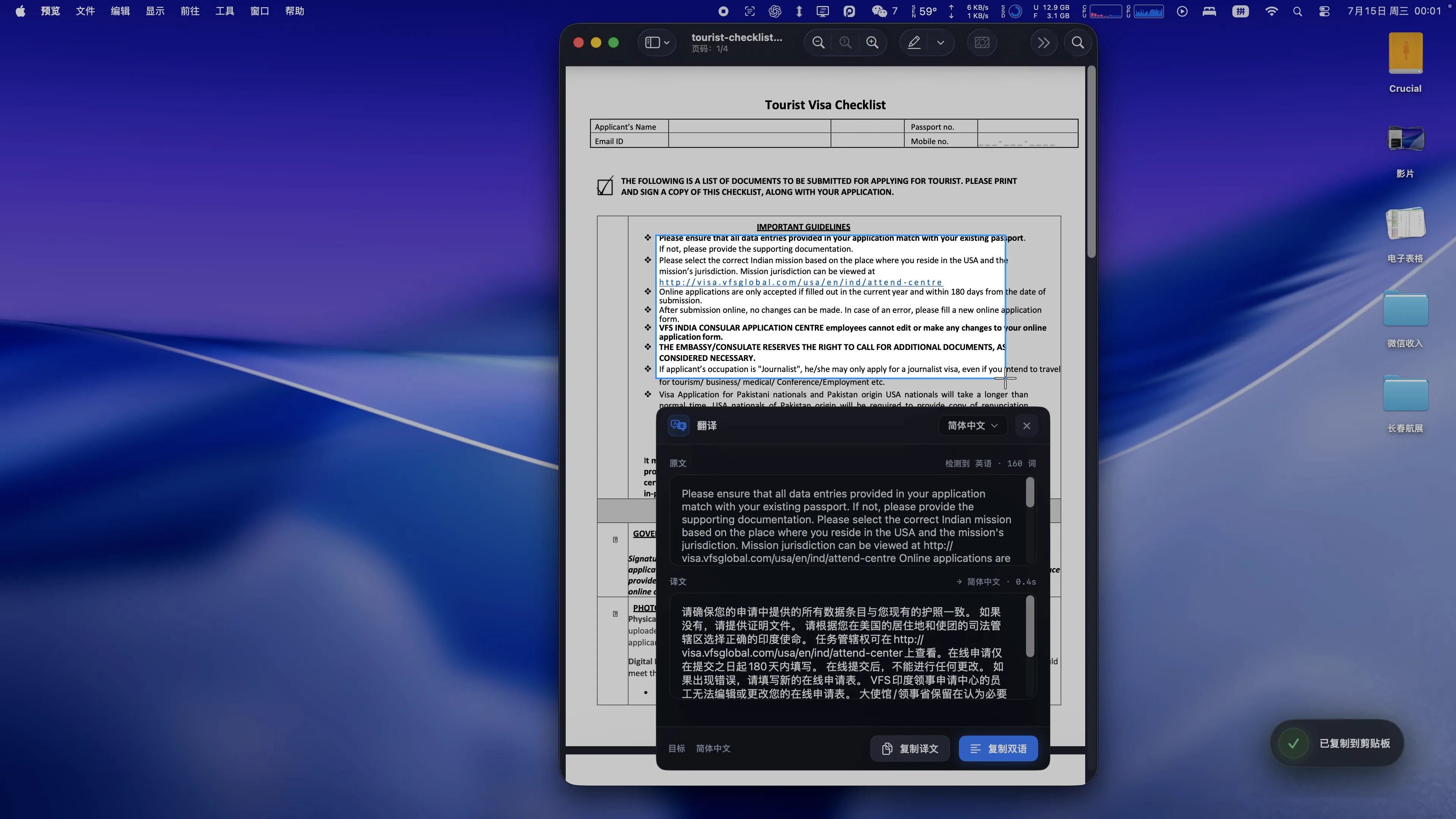Click the tourist-checklist document title
The image size is (1456, 819).
[x=736, y=37]
